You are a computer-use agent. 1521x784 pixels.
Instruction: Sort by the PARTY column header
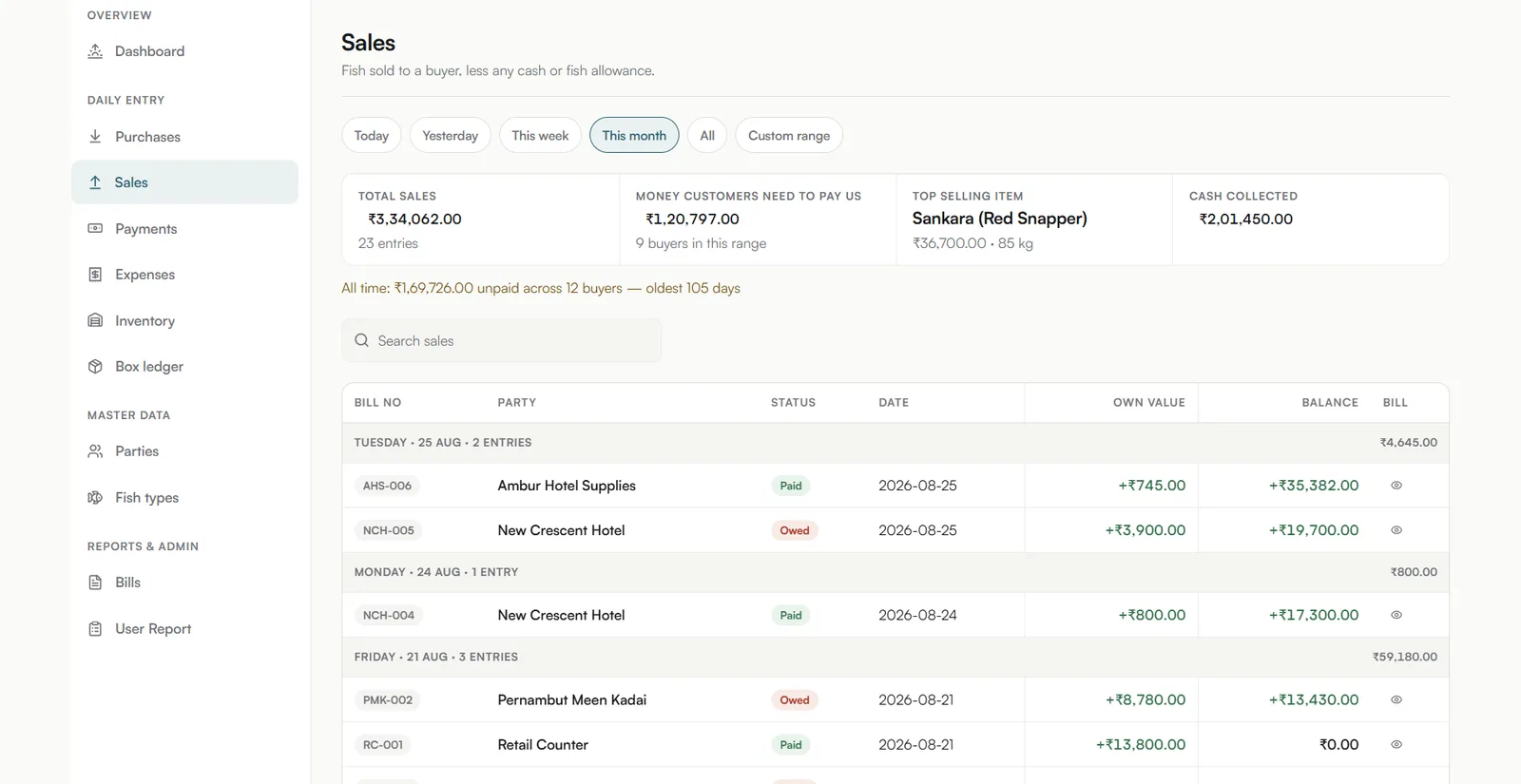tap(516, 403)
